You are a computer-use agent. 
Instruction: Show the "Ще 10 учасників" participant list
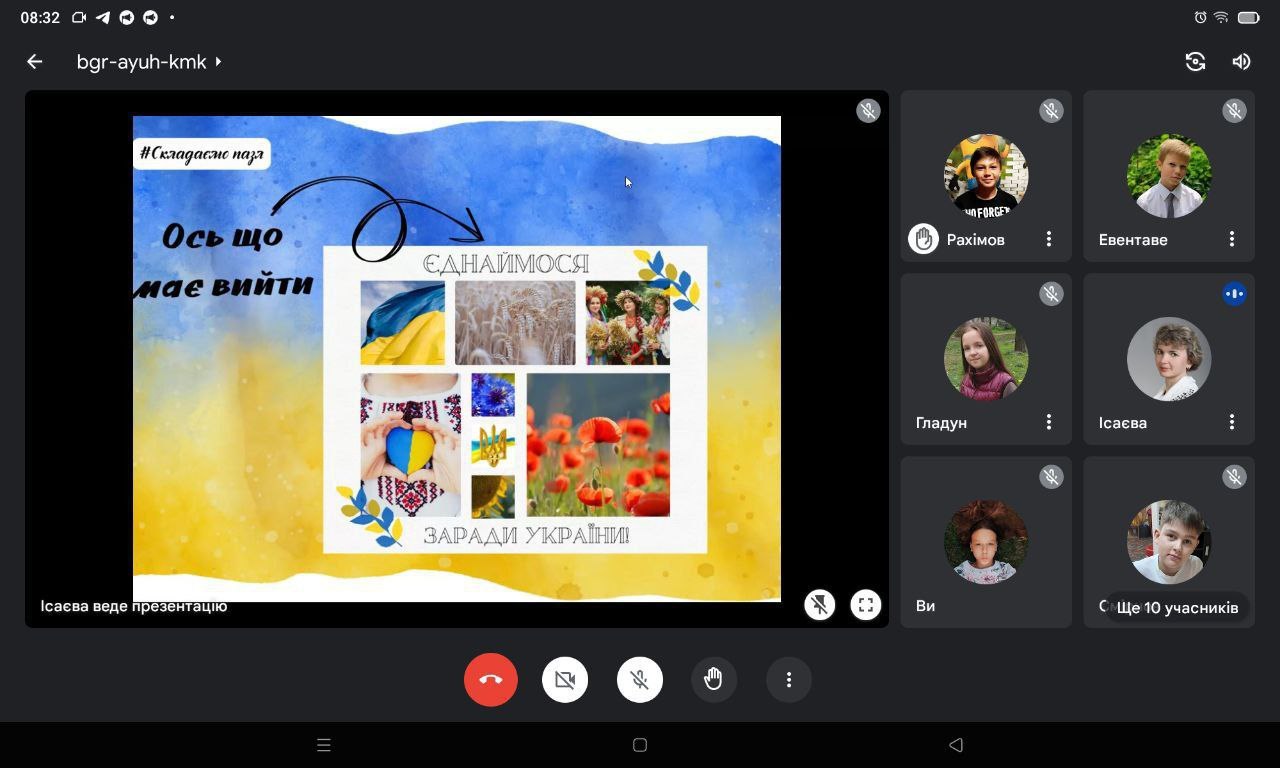[1176, 607]
